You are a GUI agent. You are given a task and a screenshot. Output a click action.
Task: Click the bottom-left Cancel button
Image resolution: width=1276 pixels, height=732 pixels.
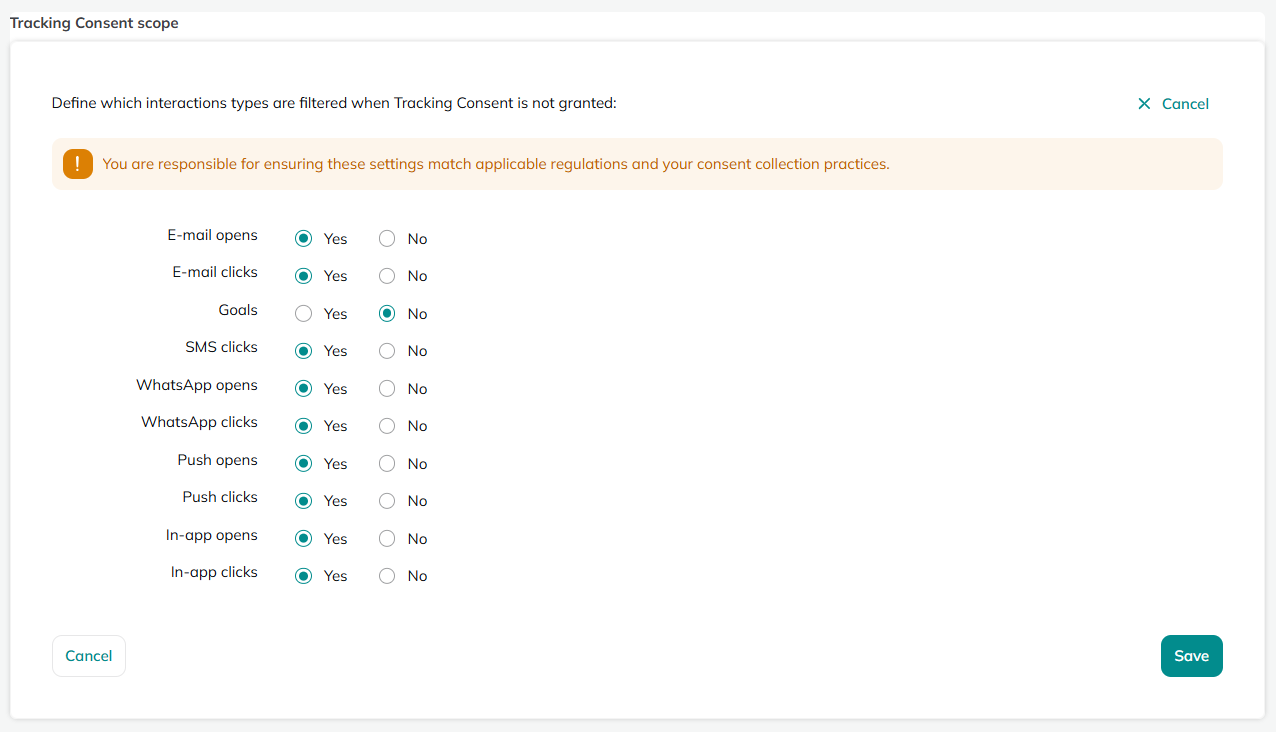click(x=89, y=656)
